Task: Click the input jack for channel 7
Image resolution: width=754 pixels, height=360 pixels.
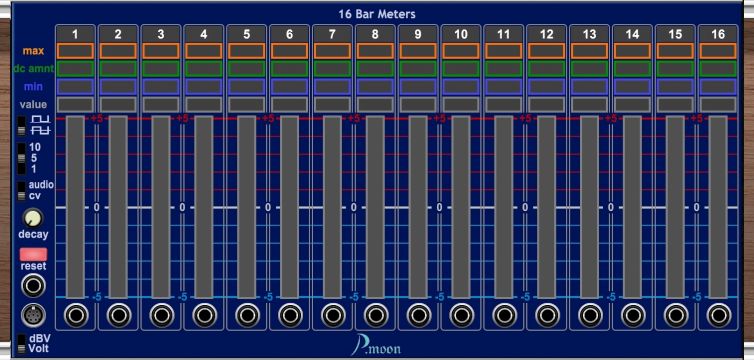Action: 333,316
